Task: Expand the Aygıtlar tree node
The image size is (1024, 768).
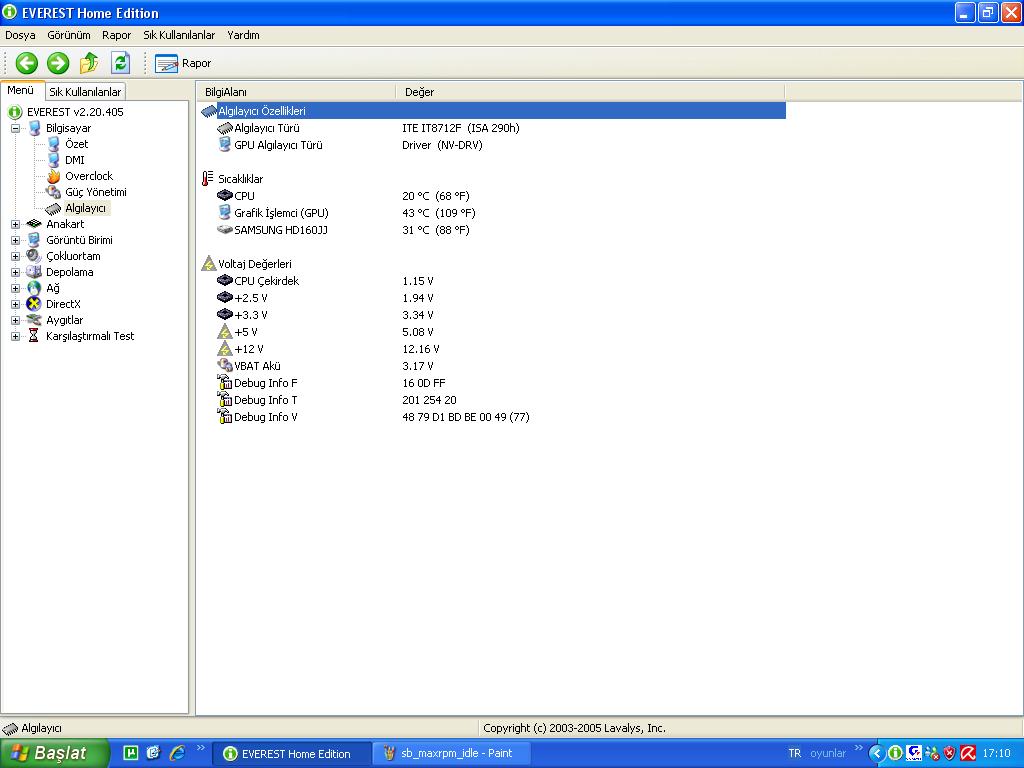Action: (x=15, y=320)
